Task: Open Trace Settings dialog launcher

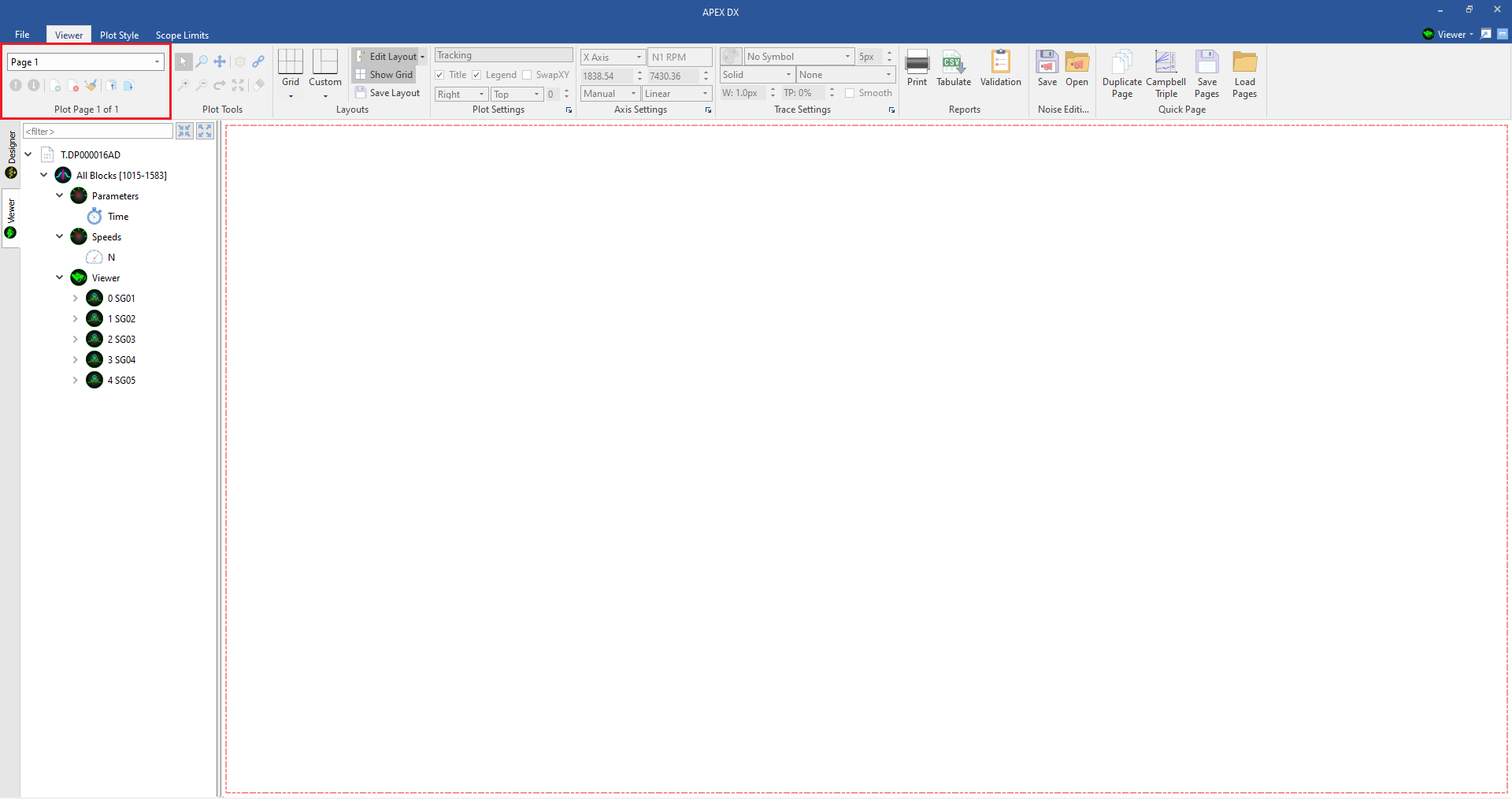Action: (891, 110)
